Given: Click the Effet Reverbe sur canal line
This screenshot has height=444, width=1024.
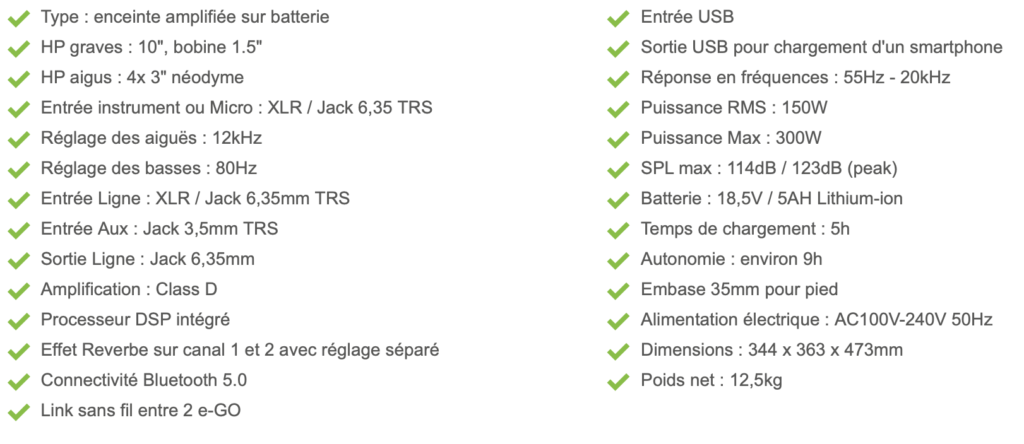Looking at the screenshot, I should coord(240,350).
